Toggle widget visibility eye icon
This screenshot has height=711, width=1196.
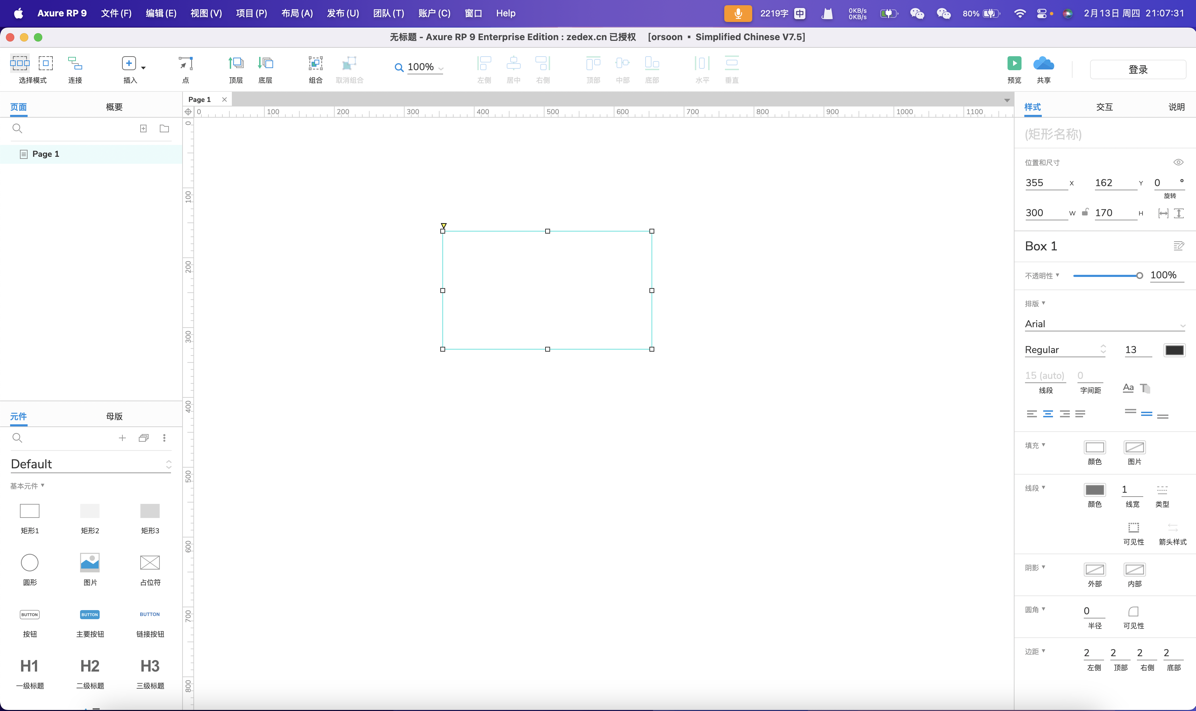[x=1178, y=163]
